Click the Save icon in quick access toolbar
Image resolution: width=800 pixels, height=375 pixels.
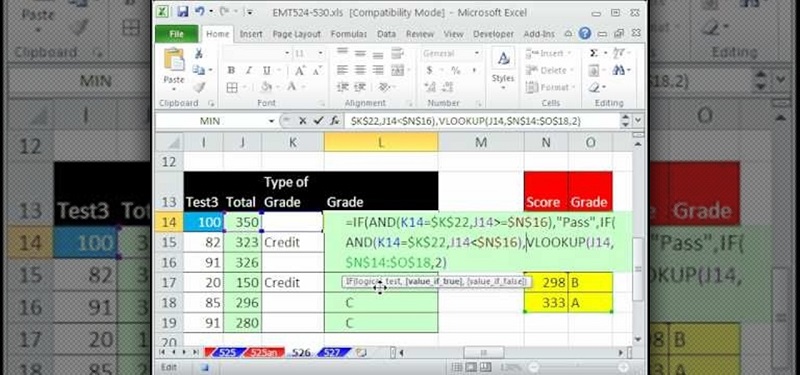tap(183, 11)
